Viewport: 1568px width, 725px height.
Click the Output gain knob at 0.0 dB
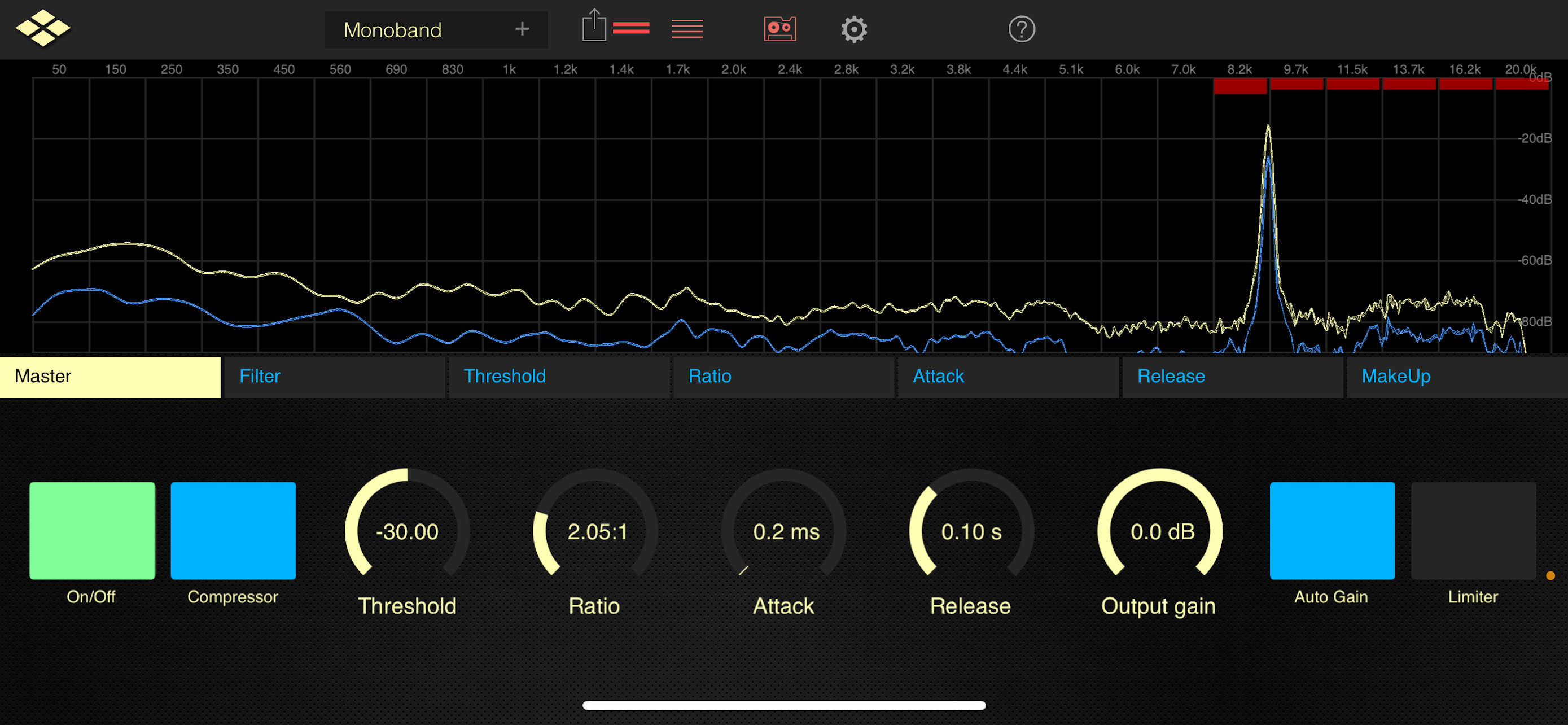tap(1161, 531)
